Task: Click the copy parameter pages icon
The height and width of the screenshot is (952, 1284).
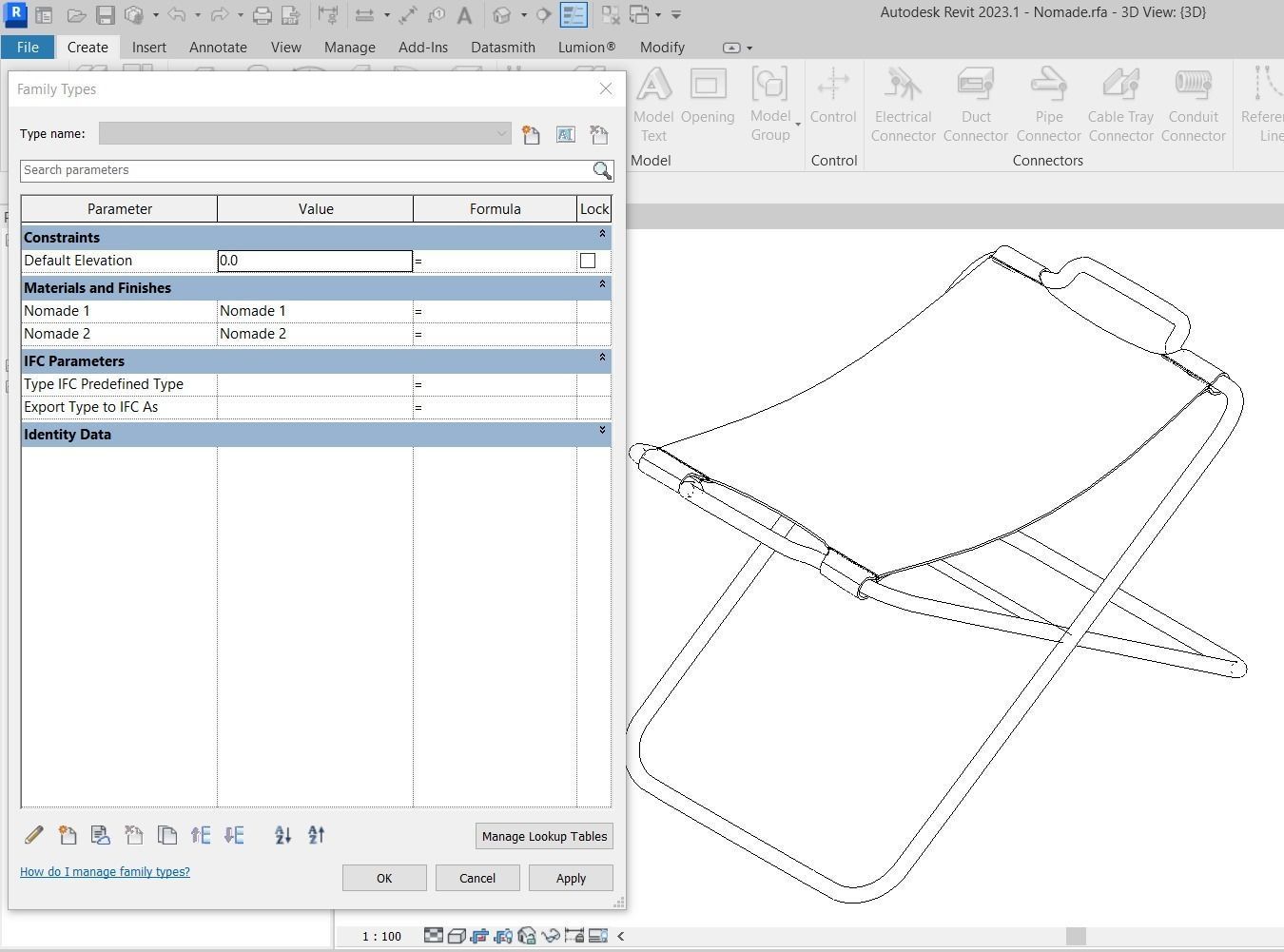Action: click(x=167, y=835)
